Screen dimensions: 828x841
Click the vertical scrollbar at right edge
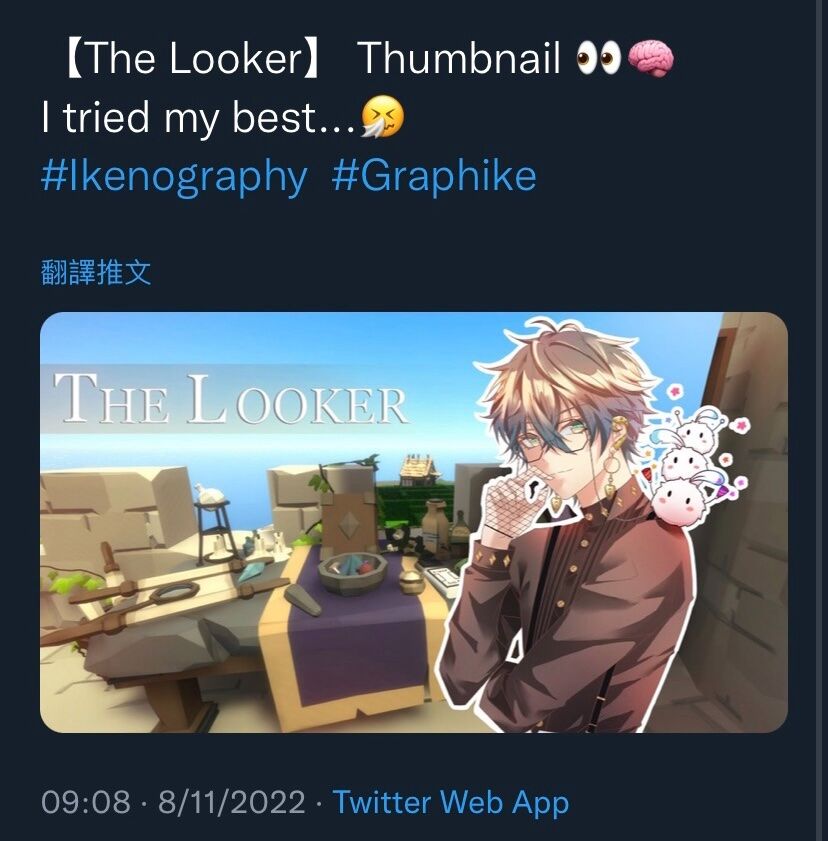[x=819, y=420]
